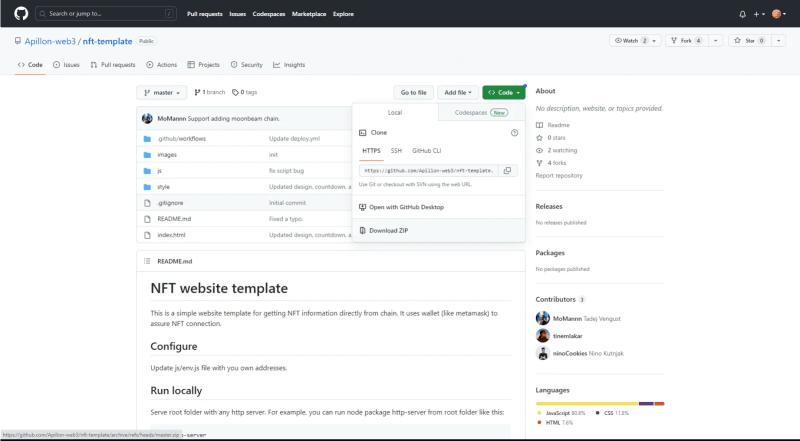Open the README outline list icon
Screen dimensions: 800x441
tap(147, 261)
